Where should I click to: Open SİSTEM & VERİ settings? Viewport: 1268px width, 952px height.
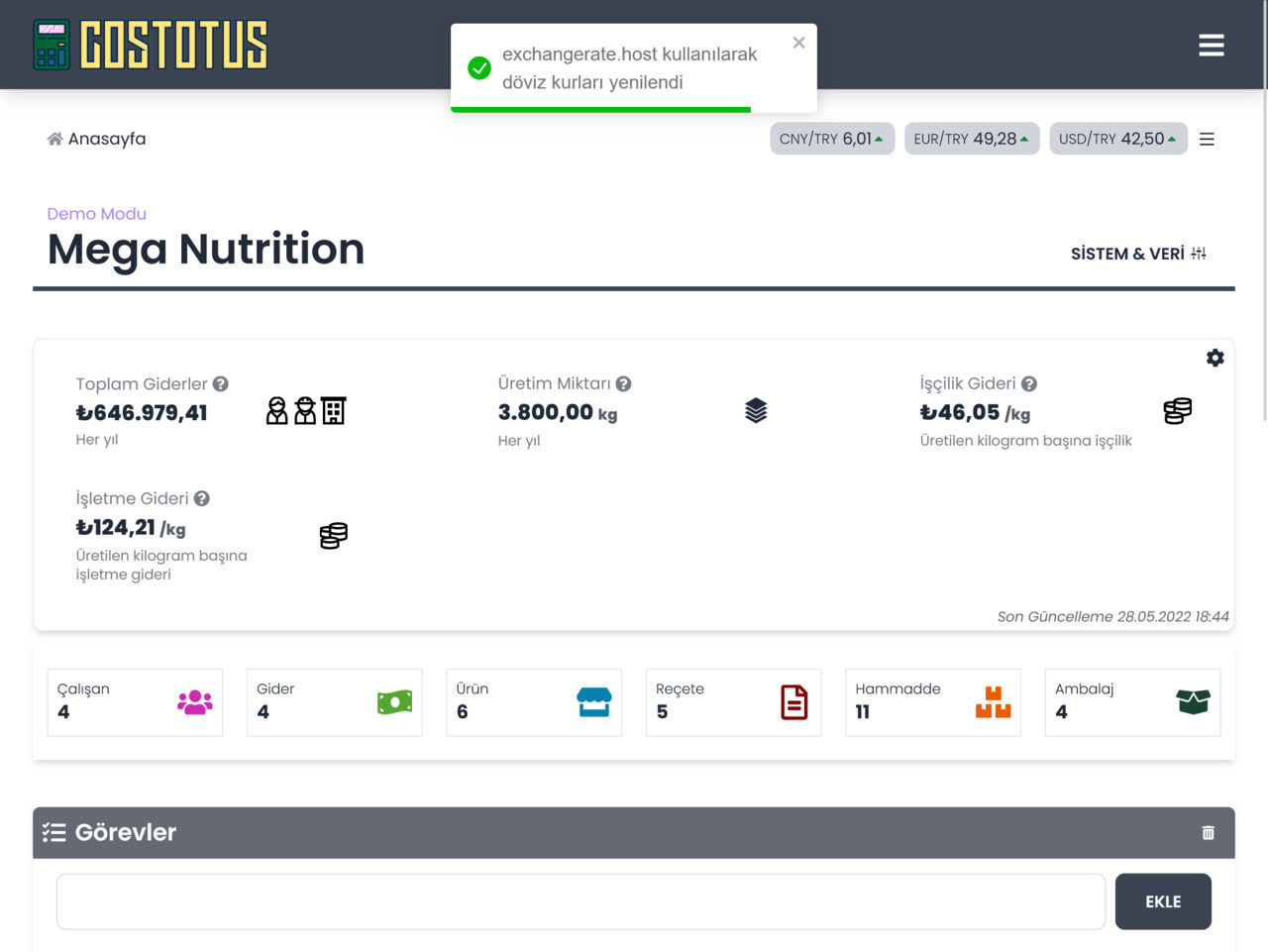[1138, 254]
